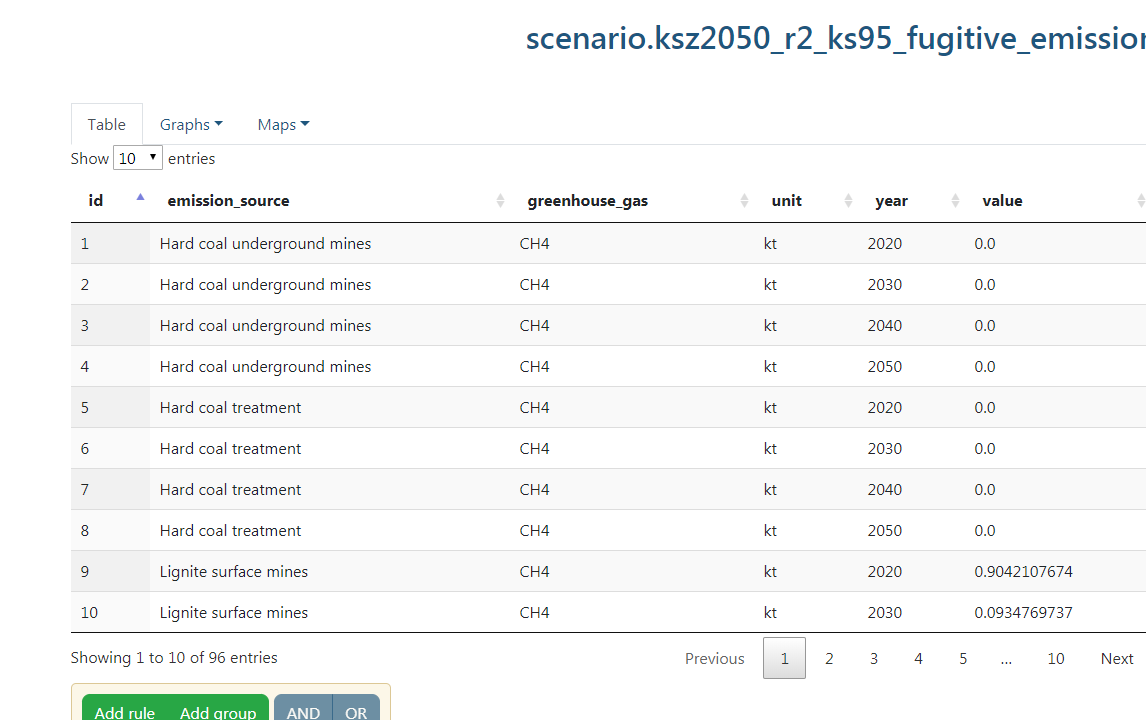Click 'Showing 1 to 10 of 96 entries'
The width and height of the screenshot is (1146, 720).
174,657
